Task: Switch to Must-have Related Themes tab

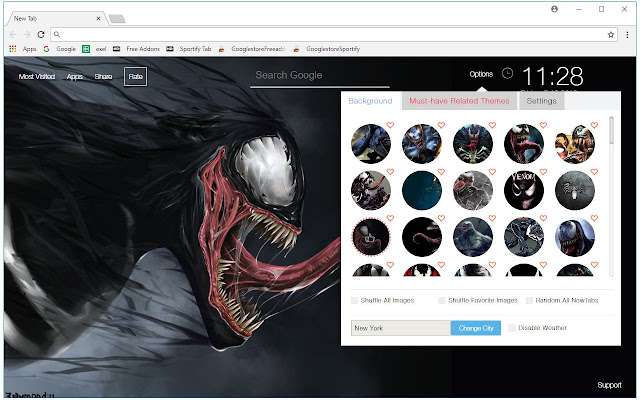Action: (x=459, y=101)
